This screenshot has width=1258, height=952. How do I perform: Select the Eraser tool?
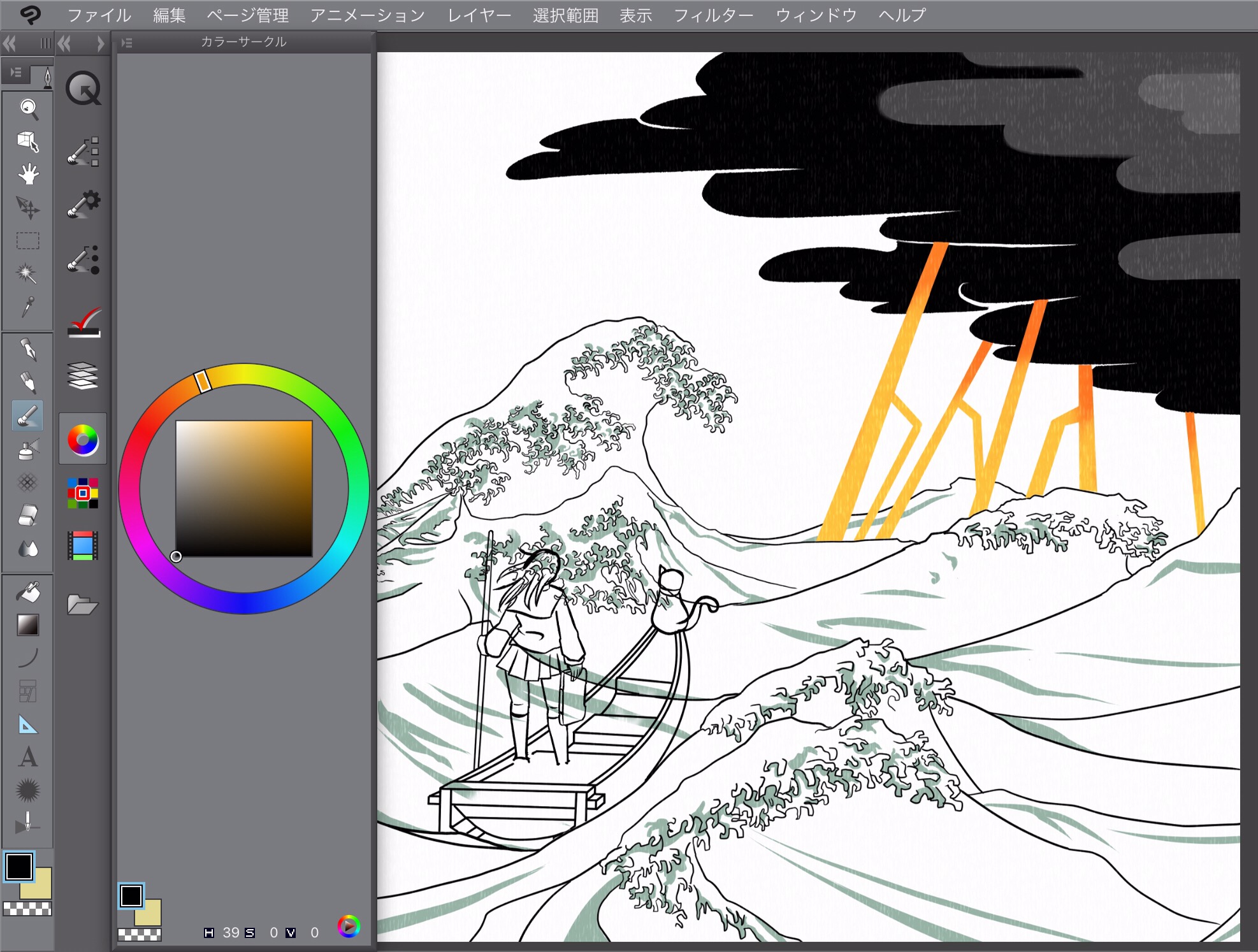28,514
